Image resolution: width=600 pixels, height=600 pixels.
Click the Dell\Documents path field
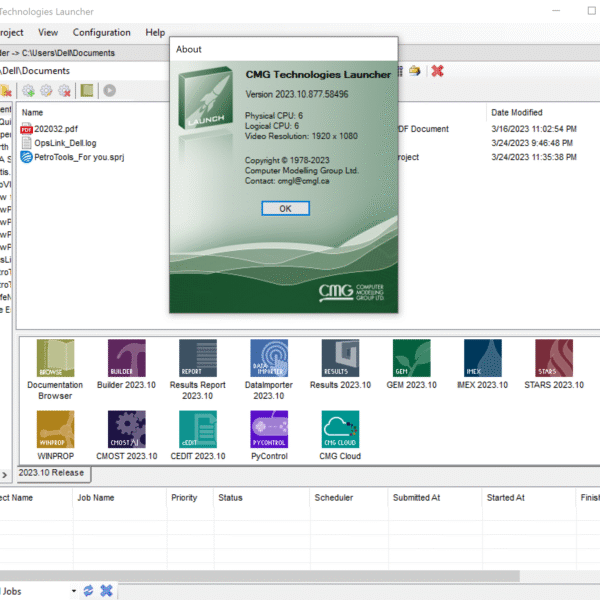pos(84,71)
